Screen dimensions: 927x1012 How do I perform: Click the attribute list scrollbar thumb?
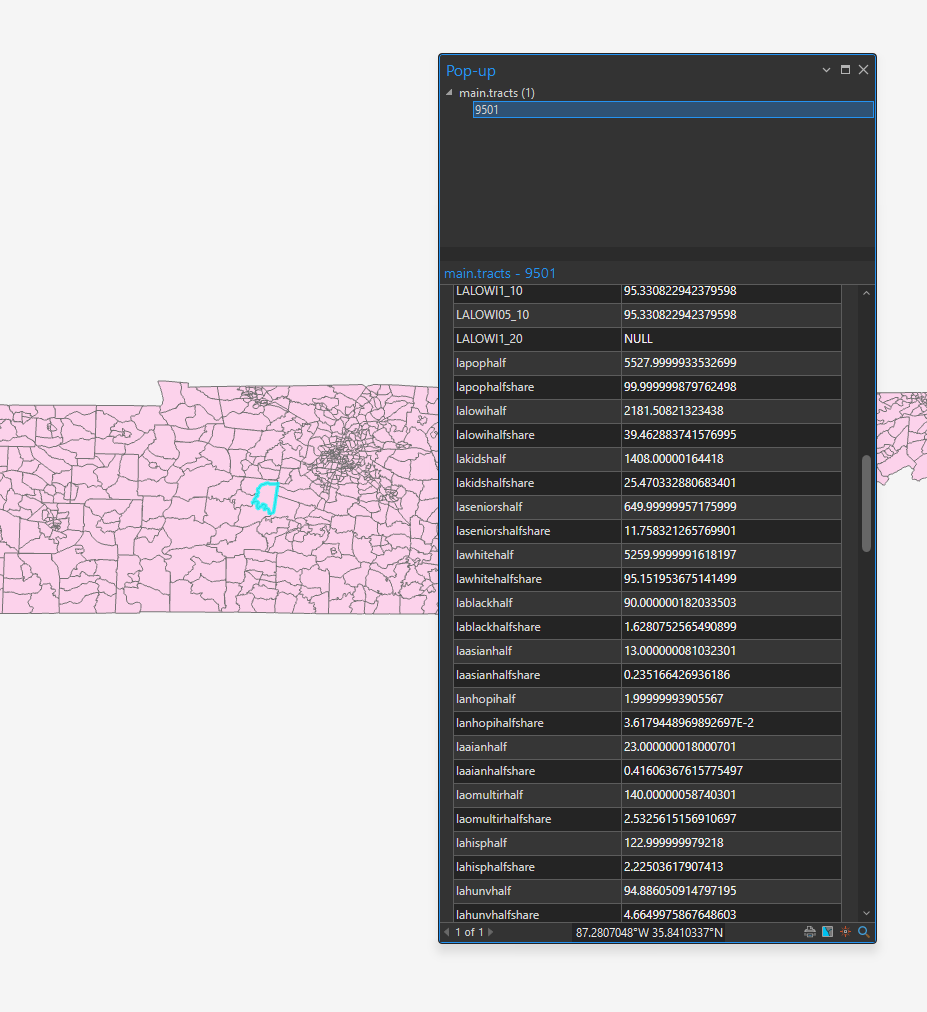(865, 500)
